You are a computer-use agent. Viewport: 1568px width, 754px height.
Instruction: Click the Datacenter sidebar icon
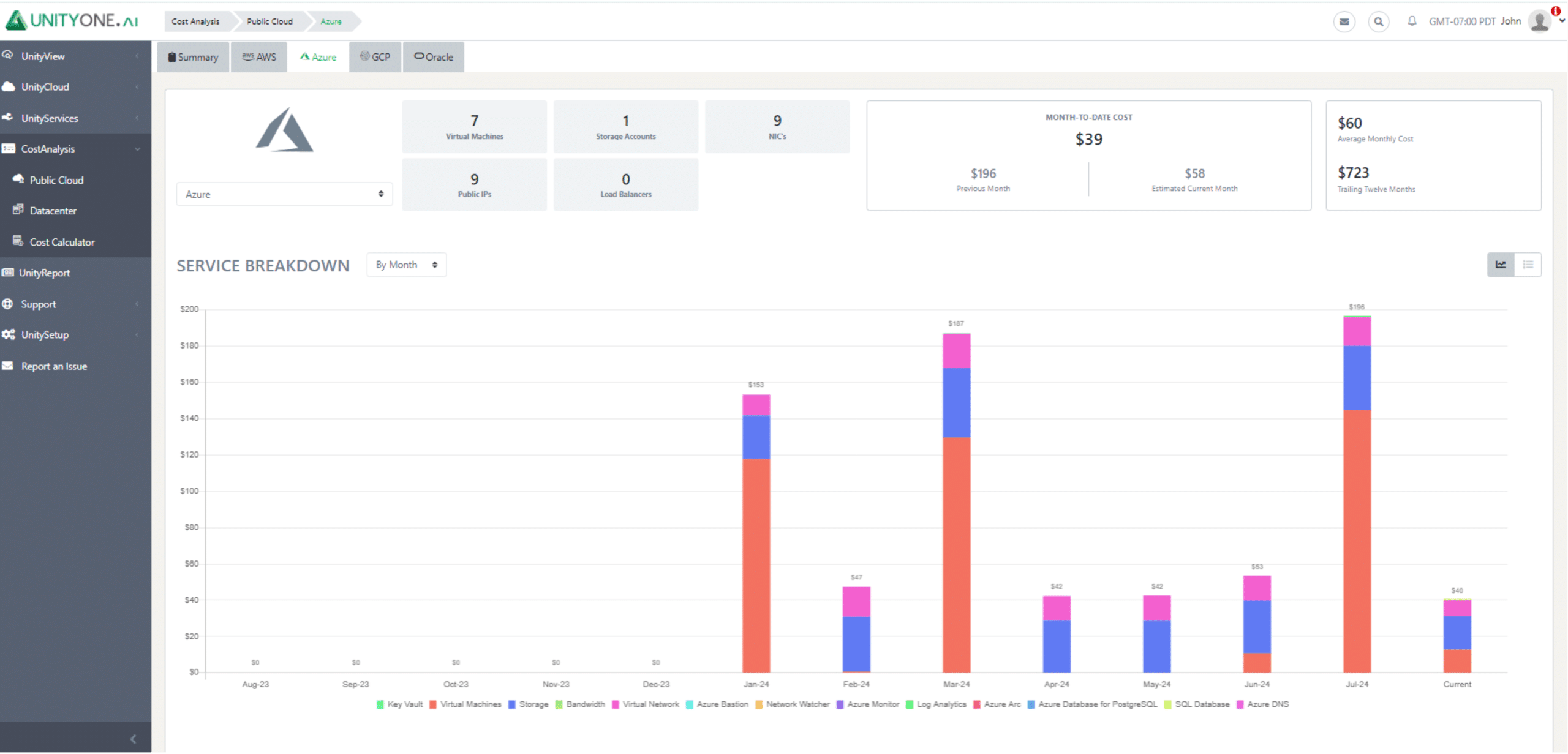pyautogui.click(x=18, y=209)
